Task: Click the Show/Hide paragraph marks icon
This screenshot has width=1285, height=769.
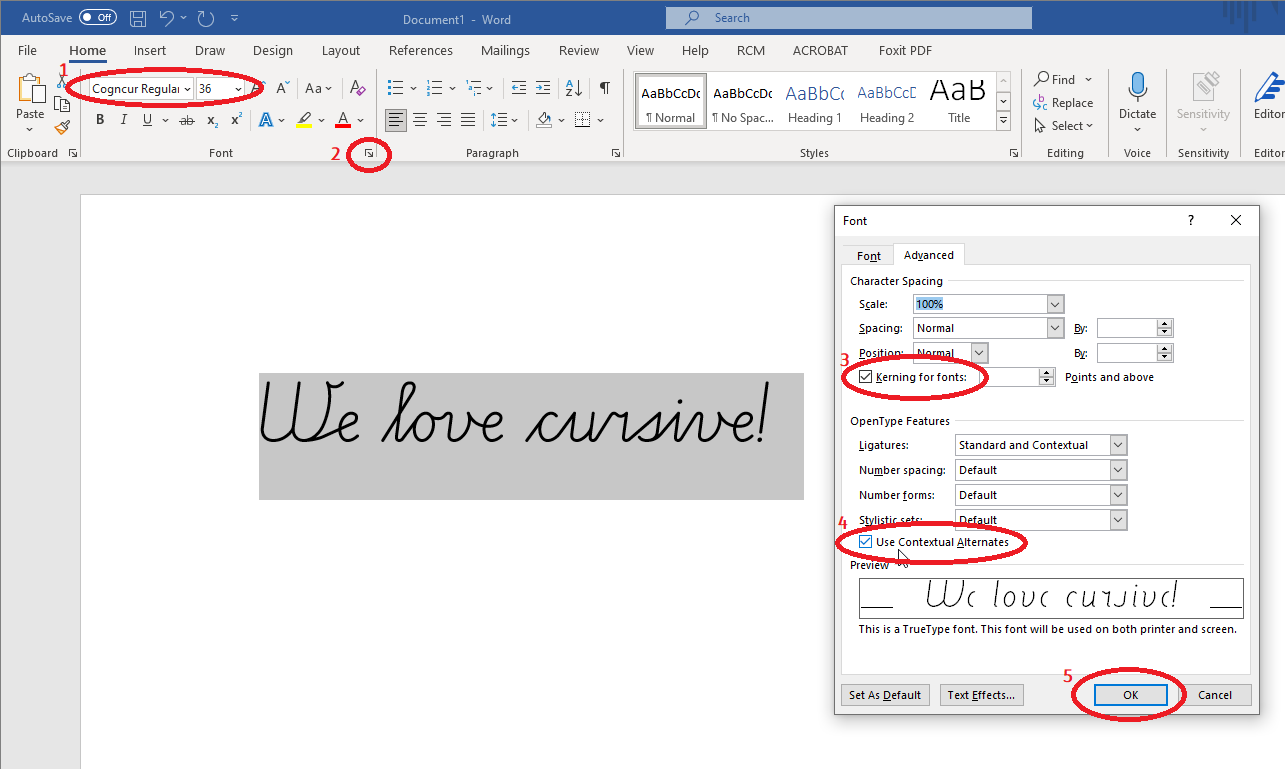Action: tap(604, 88)
